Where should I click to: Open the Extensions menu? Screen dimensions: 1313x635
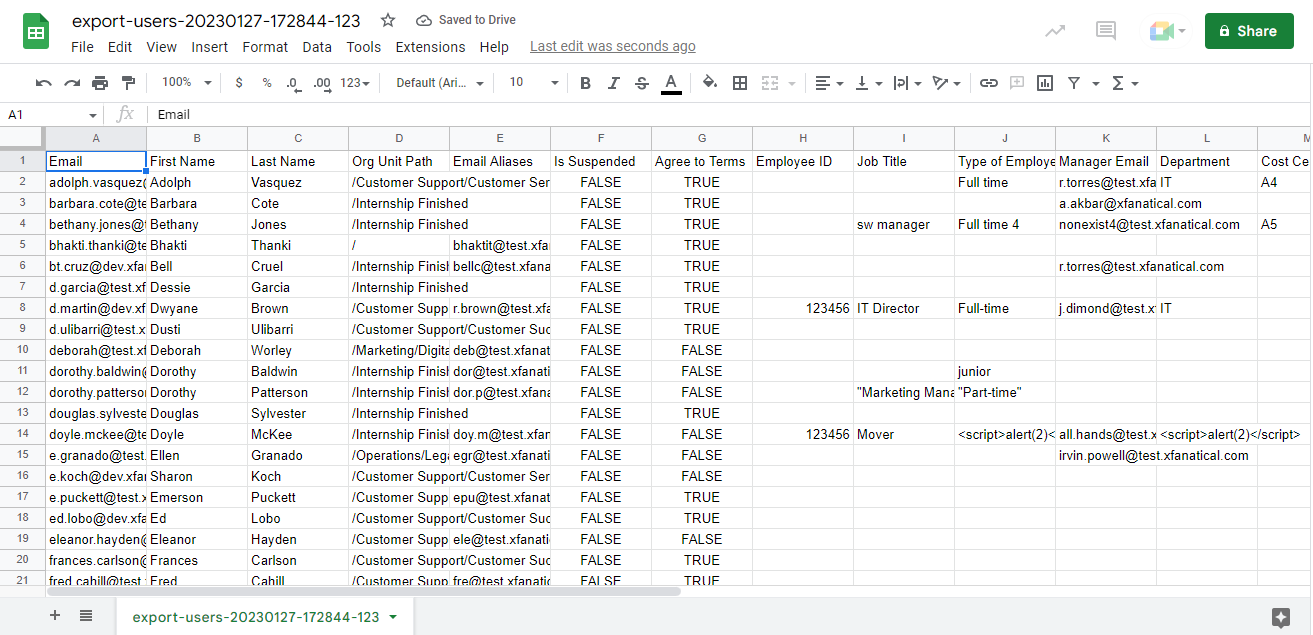point(430,47)
